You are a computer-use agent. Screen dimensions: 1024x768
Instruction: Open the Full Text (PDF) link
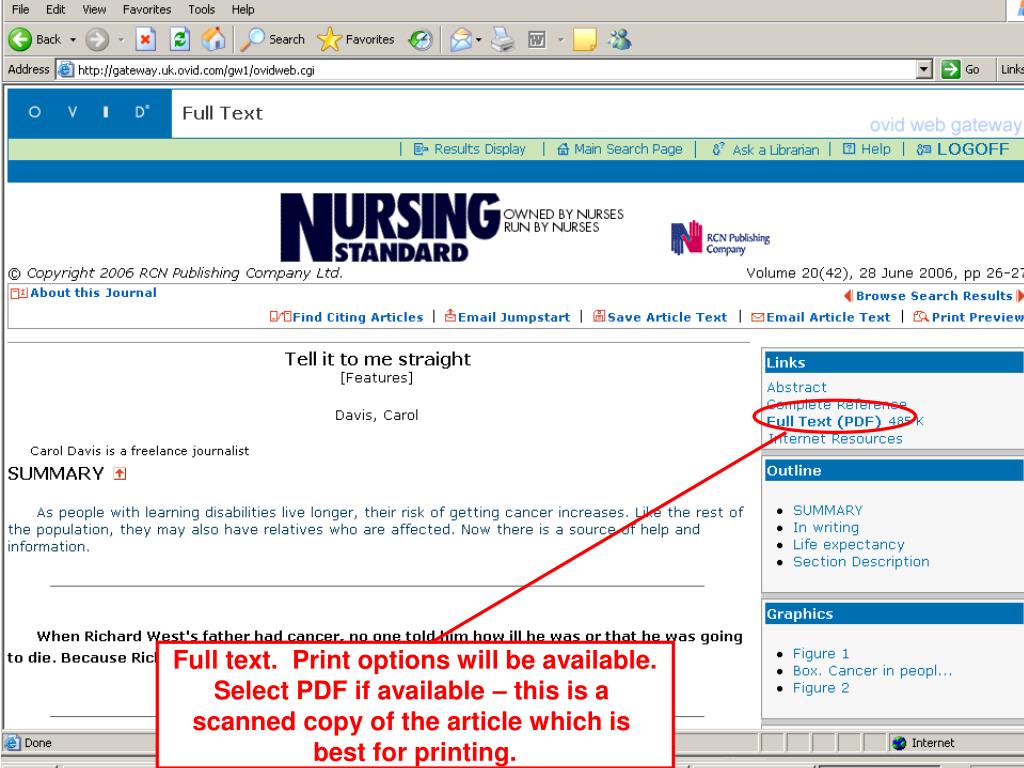pos(824,421)
